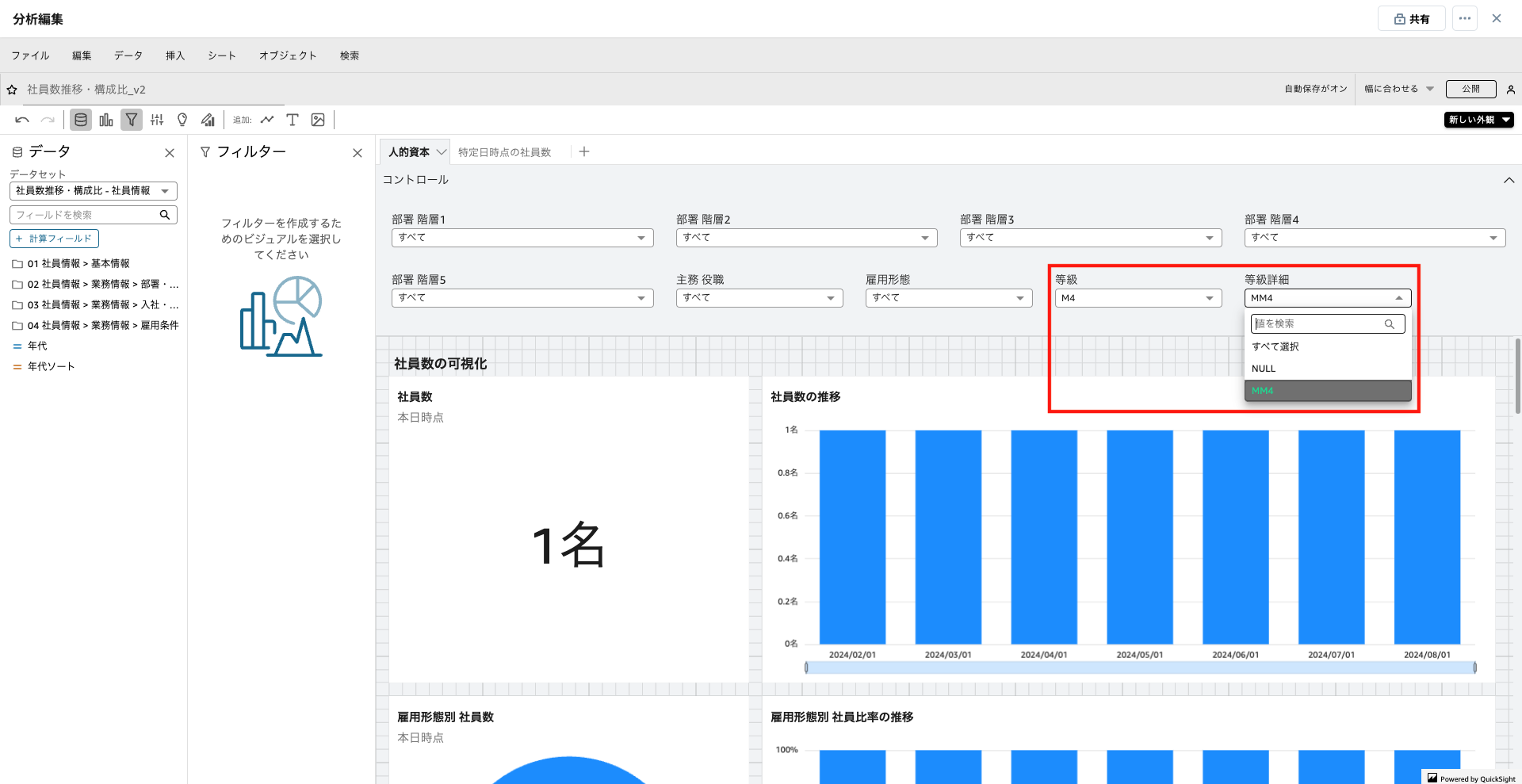This screenshot has height=784, width=1522.
Task: Click the 公開 button
Action: coord(1470,89)
